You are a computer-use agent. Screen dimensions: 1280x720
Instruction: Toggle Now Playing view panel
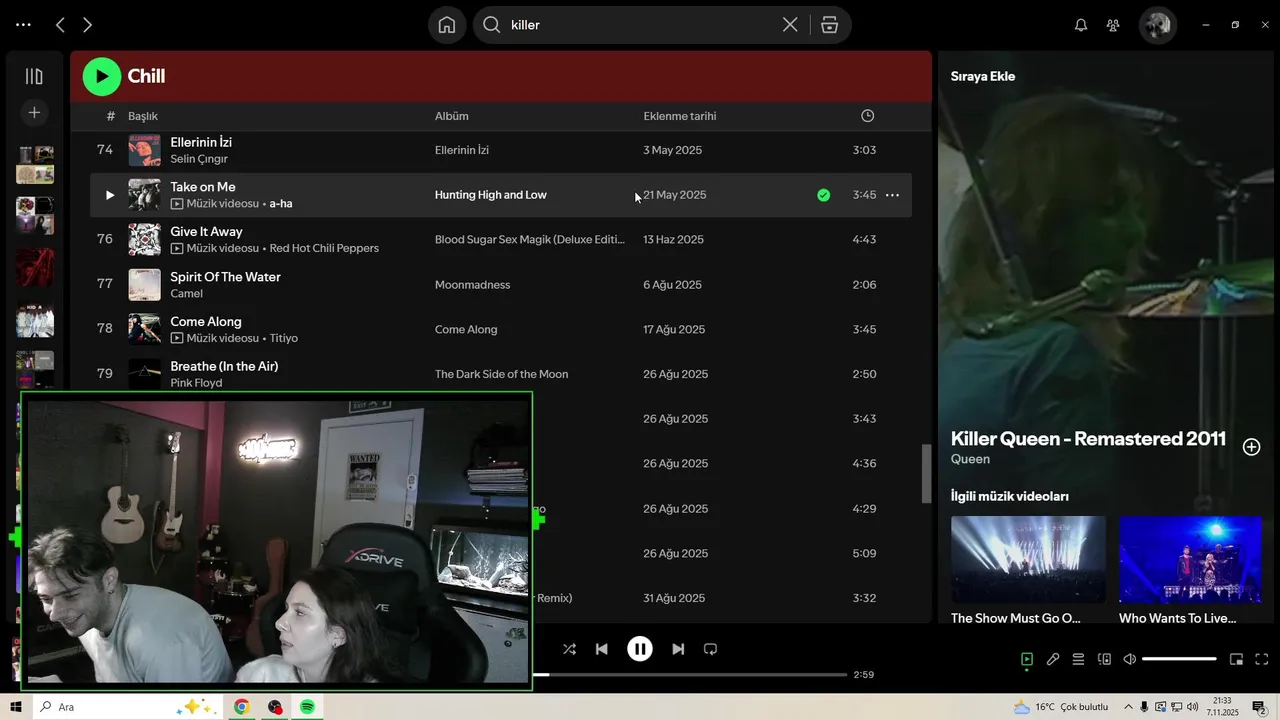pos(1027,659)
